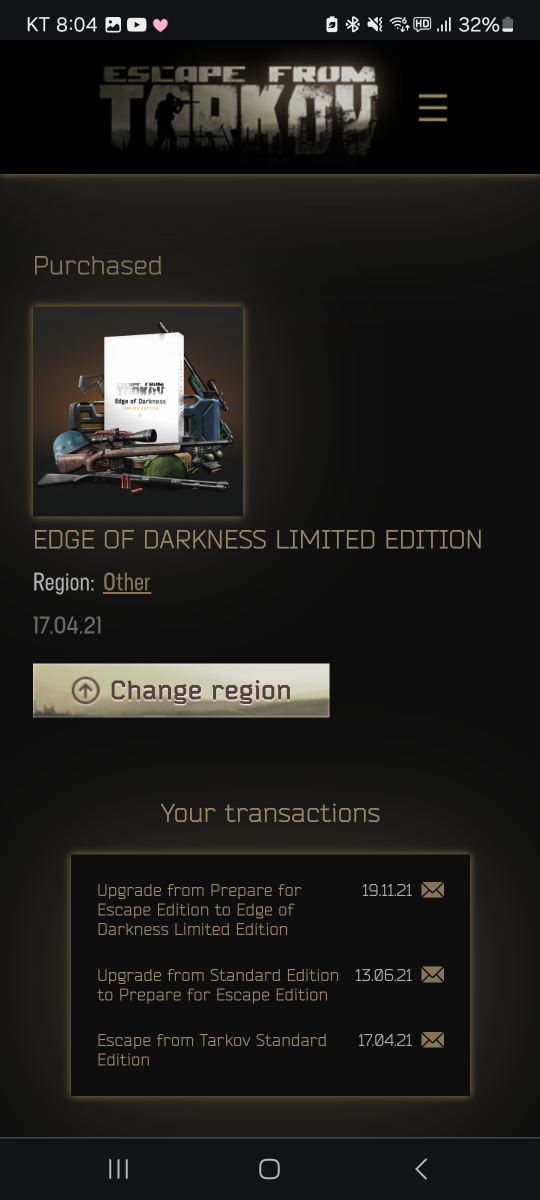Image resolution: width=540 pixels, height=1200 pixels.
Task: Tap the Android back navigation arrow
Action: (x=421, y=1168)
